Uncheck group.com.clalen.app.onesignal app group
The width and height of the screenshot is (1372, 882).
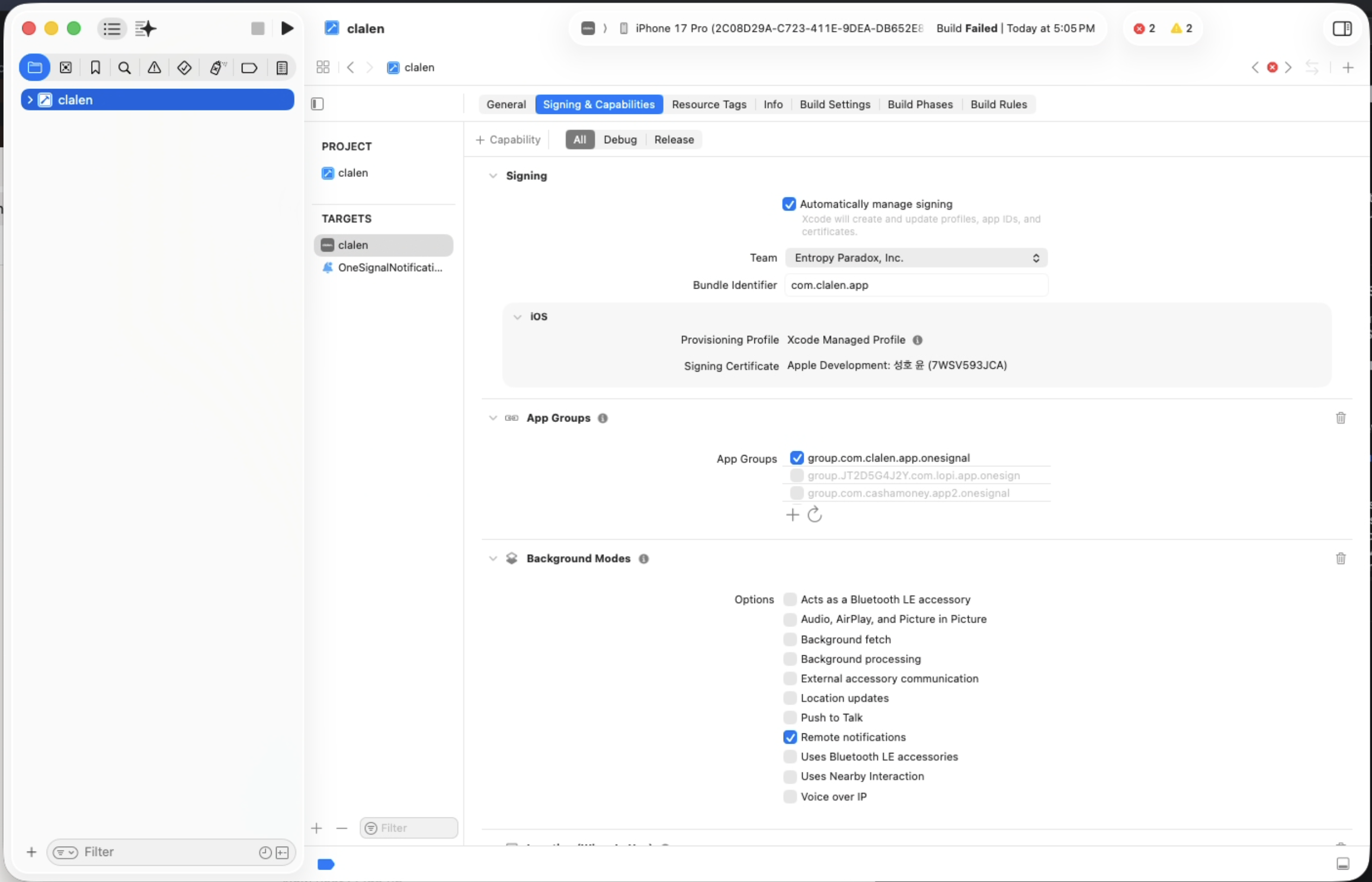click(797, 458)
